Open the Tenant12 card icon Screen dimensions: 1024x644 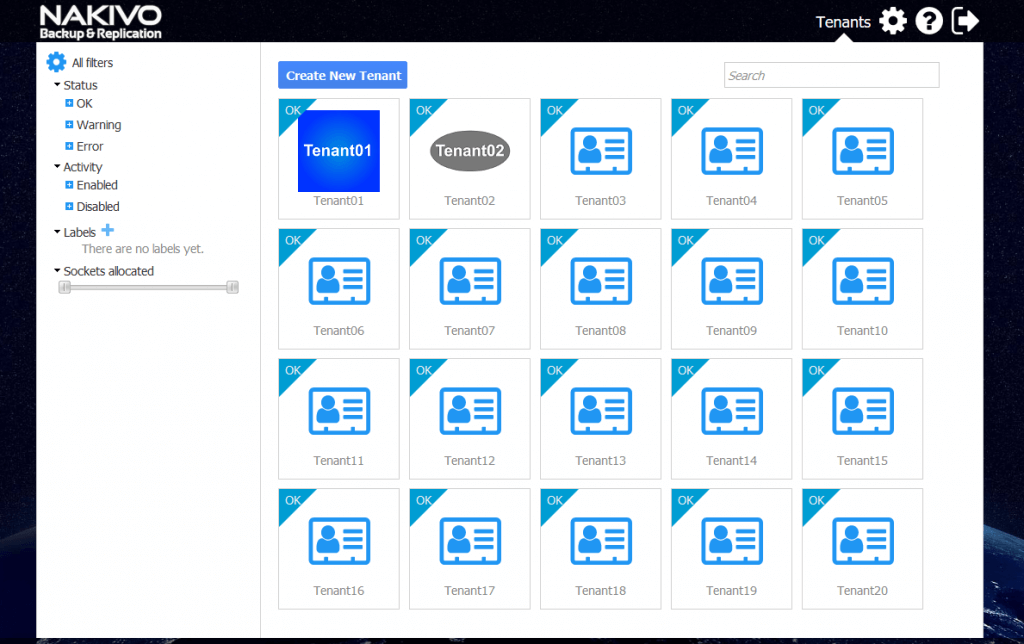470,411
